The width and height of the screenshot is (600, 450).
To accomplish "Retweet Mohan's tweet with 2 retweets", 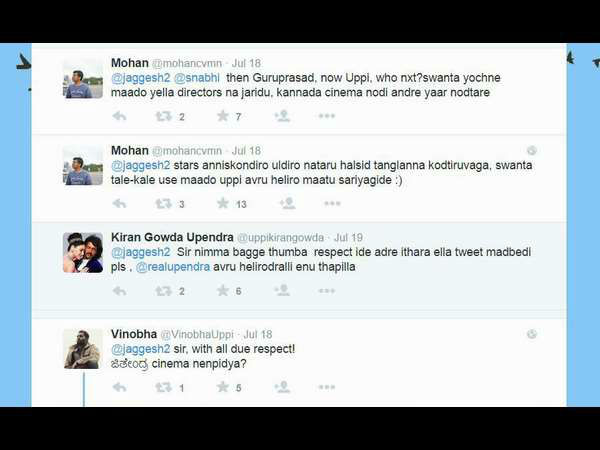I will (163, 116).
